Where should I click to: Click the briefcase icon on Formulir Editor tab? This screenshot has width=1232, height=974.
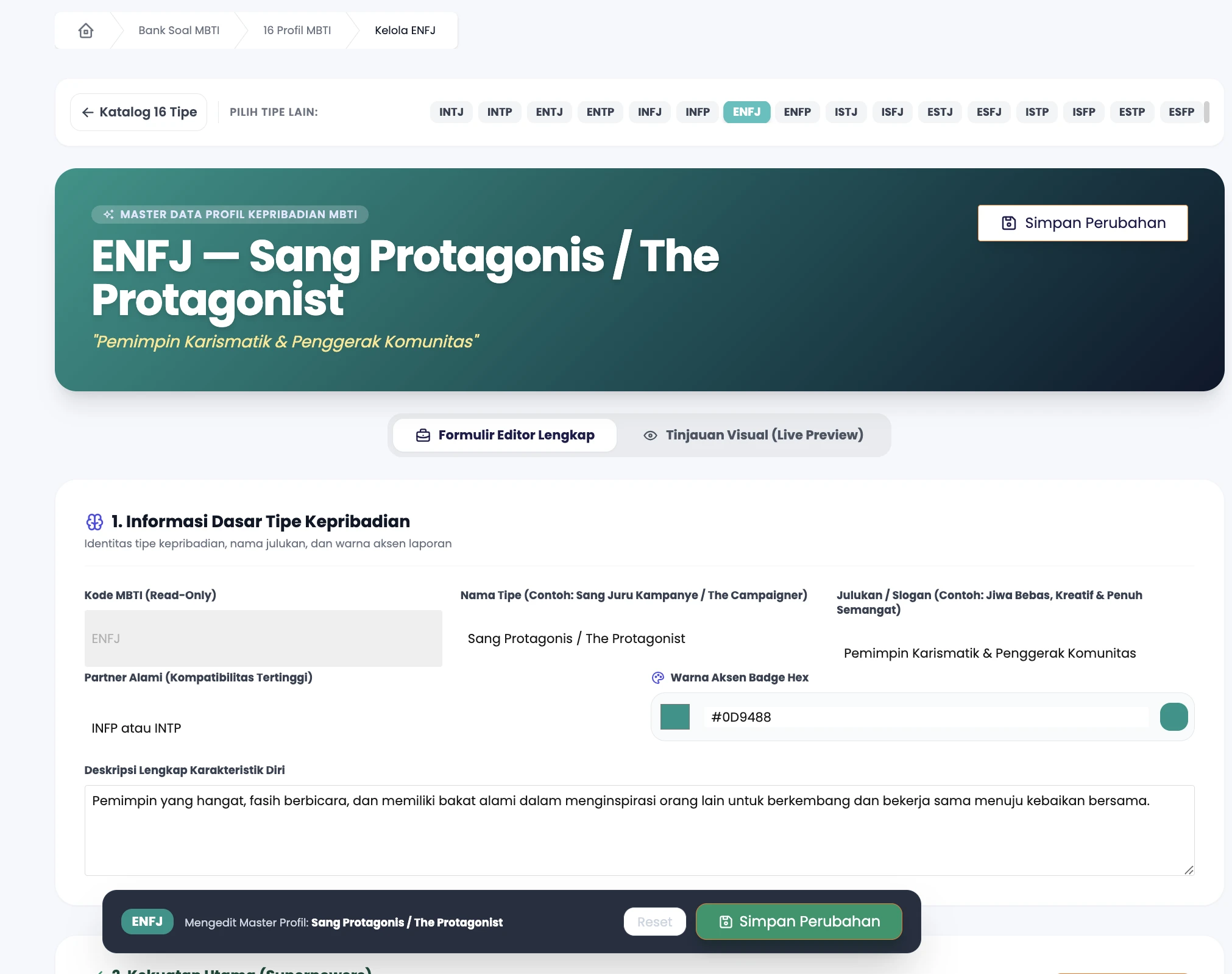point(423,435)
